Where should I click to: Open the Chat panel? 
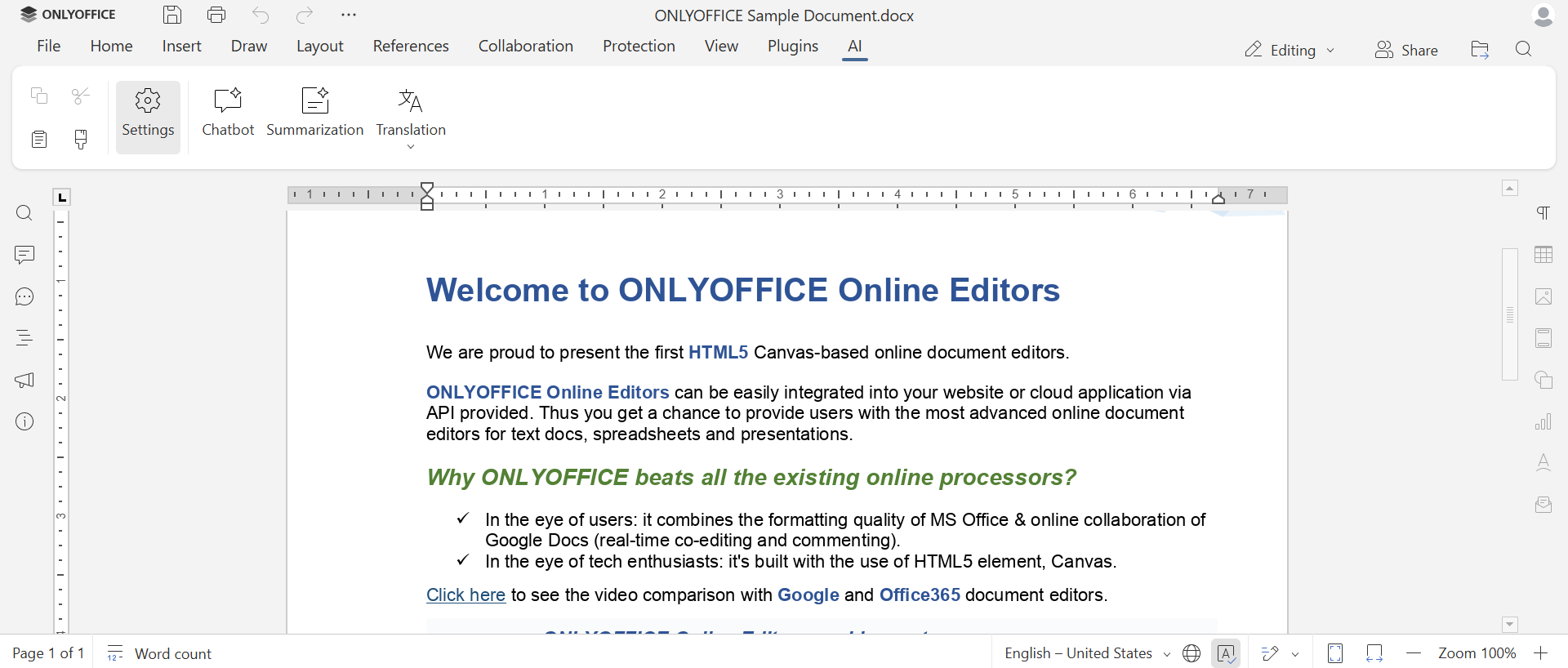click(x=24, y=296)
